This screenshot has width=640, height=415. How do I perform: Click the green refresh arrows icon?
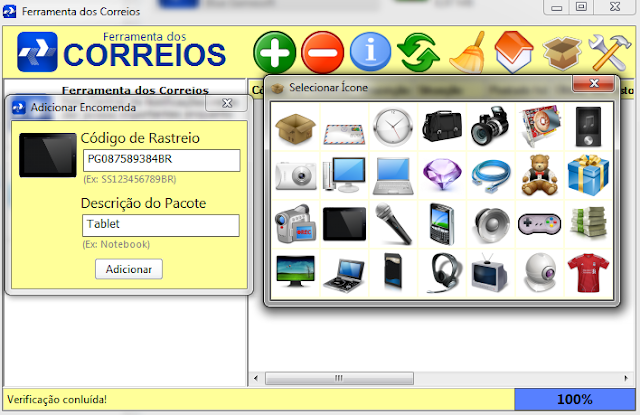coord(418,52)
